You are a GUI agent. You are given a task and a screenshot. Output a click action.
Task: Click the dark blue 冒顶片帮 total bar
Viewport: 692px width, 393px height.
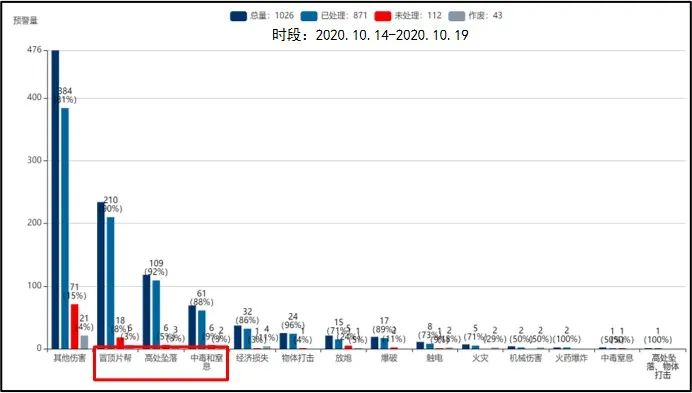point(101,276)
